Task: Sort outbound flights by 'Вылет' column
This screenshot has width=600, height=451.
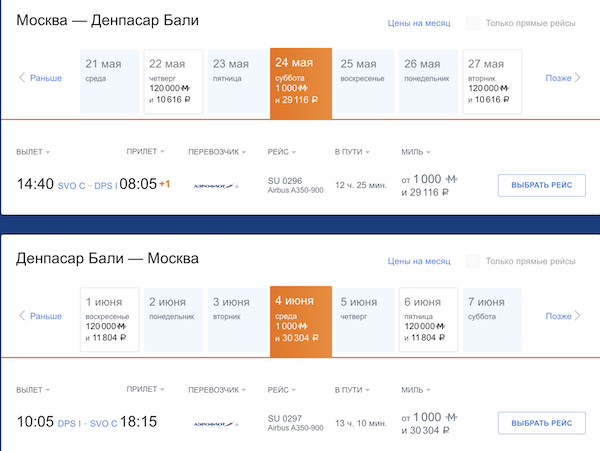Action: (34, 152)
